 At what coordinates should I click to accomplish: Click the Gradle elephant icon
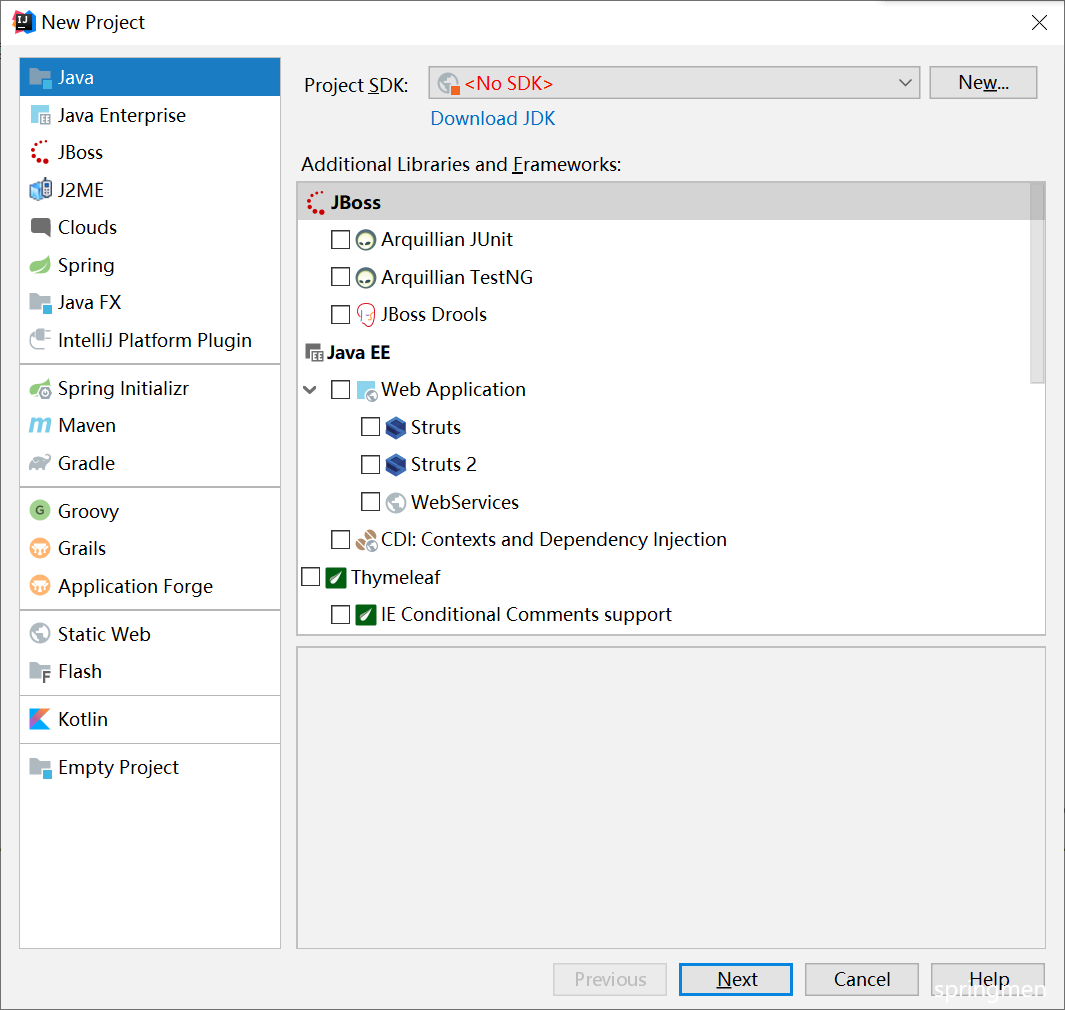tap(40, 463)
